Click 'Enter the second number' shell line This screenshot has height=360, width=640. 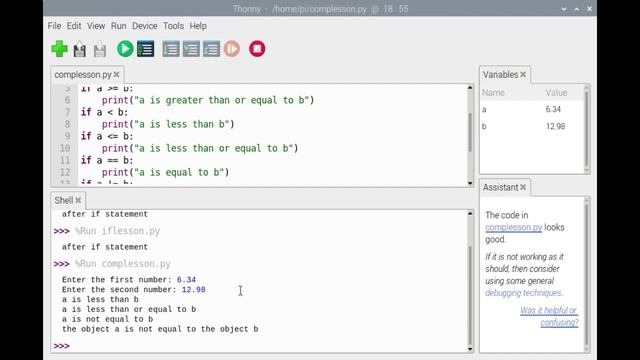134,289
